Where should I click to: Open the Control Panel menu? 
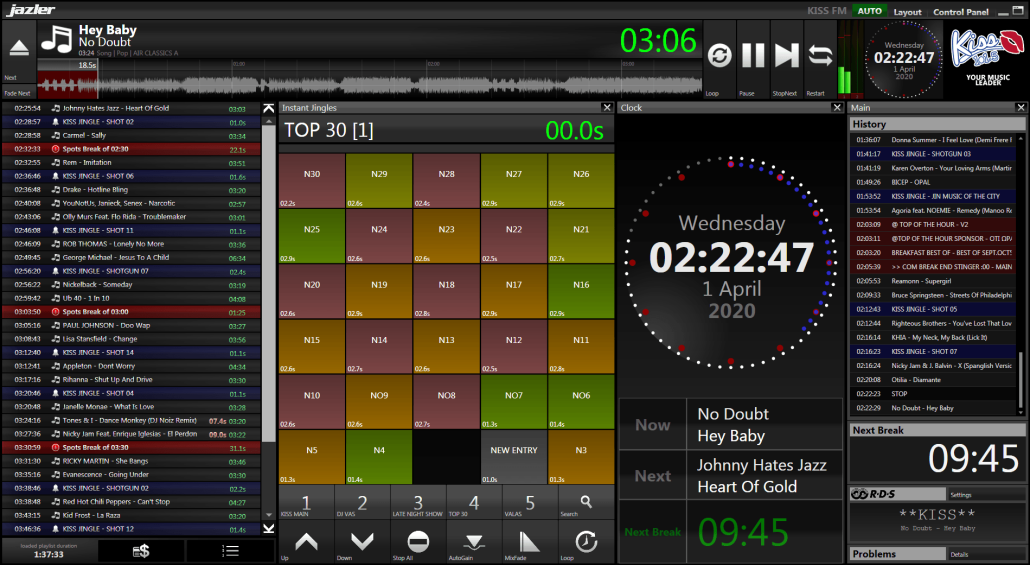click(960, 12)
